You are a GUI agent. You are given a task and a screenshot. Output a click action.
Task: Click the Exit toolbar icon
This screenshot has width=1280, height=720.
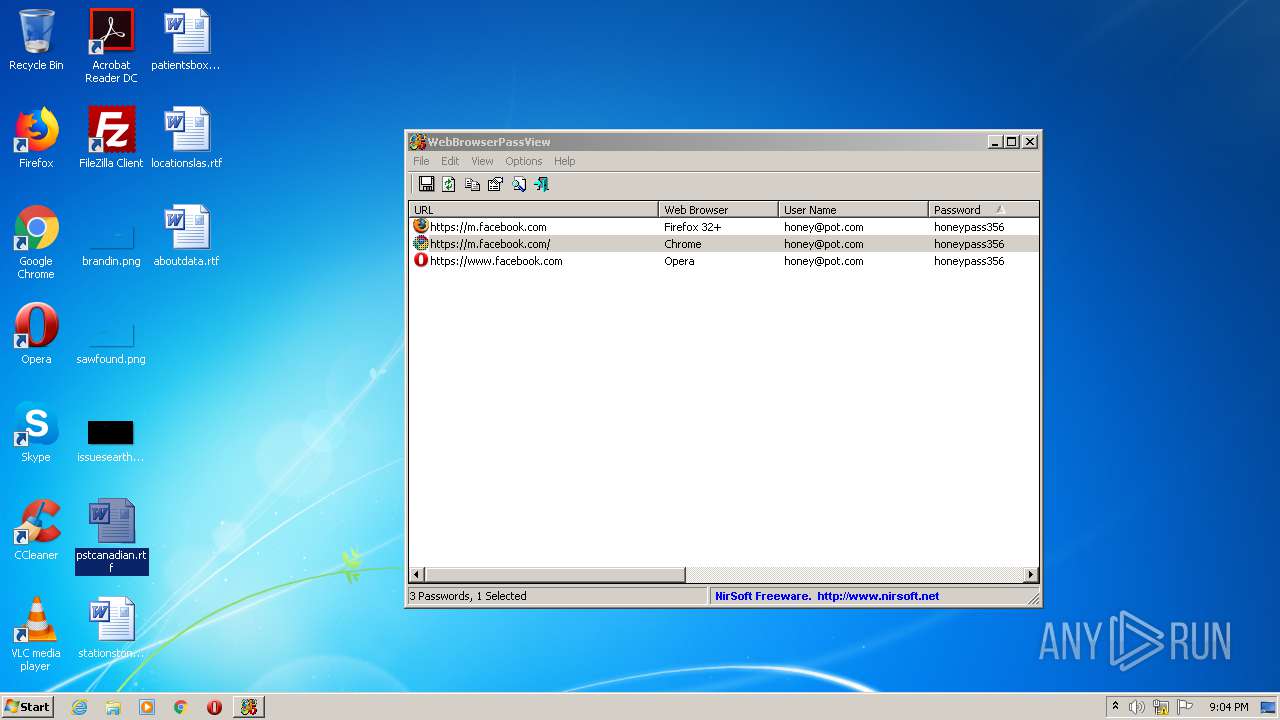pyautogui.click(x=541, y=184)
